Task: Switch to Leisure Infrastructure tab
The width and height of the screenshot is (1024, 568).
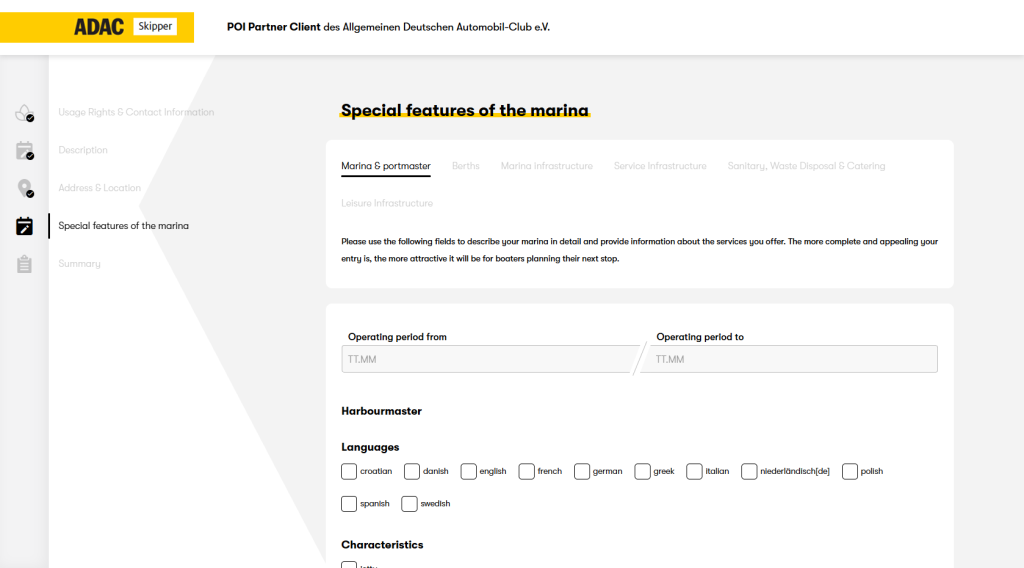Action: click(387, 203)
